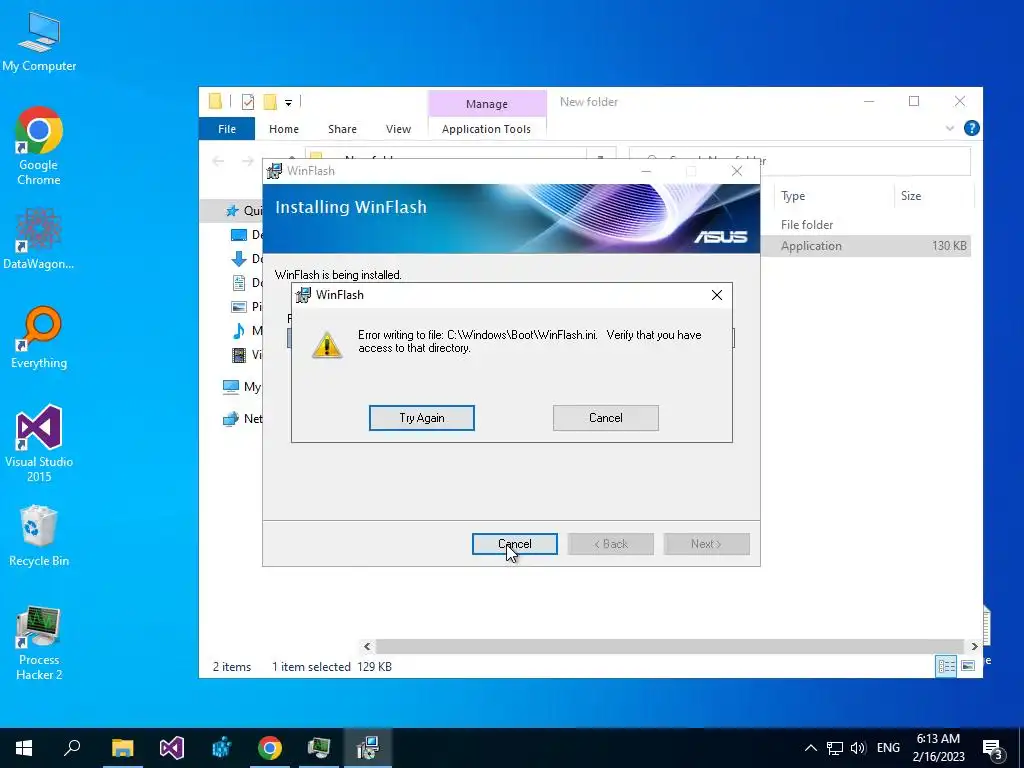Viewport: 1024px width, 768px height.
Task: Switch Explorer to details view icon
Action: (946, 666)
